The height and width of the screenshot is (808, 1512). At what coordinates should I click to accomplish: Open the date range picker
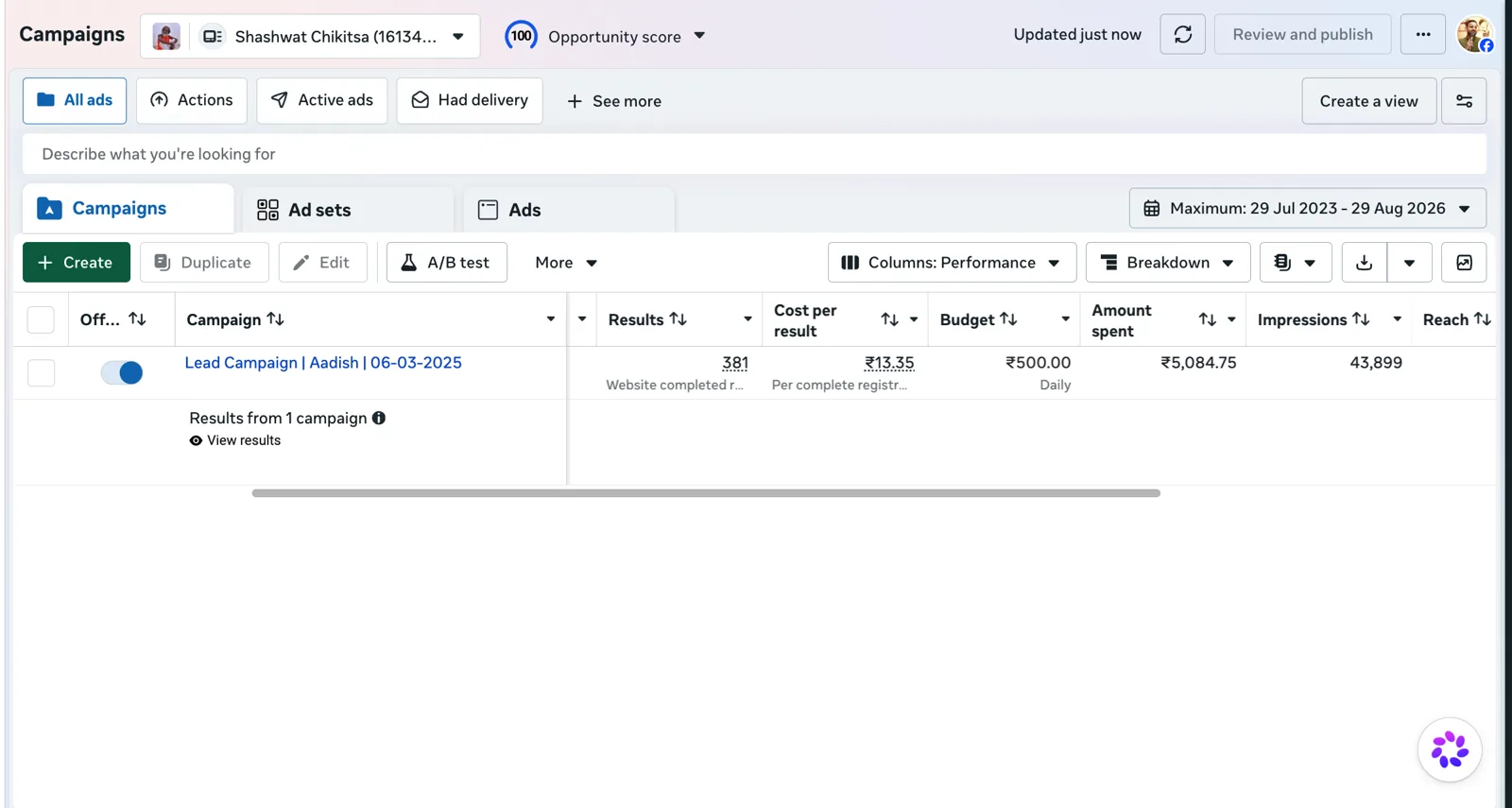(x=1307, y=208)
